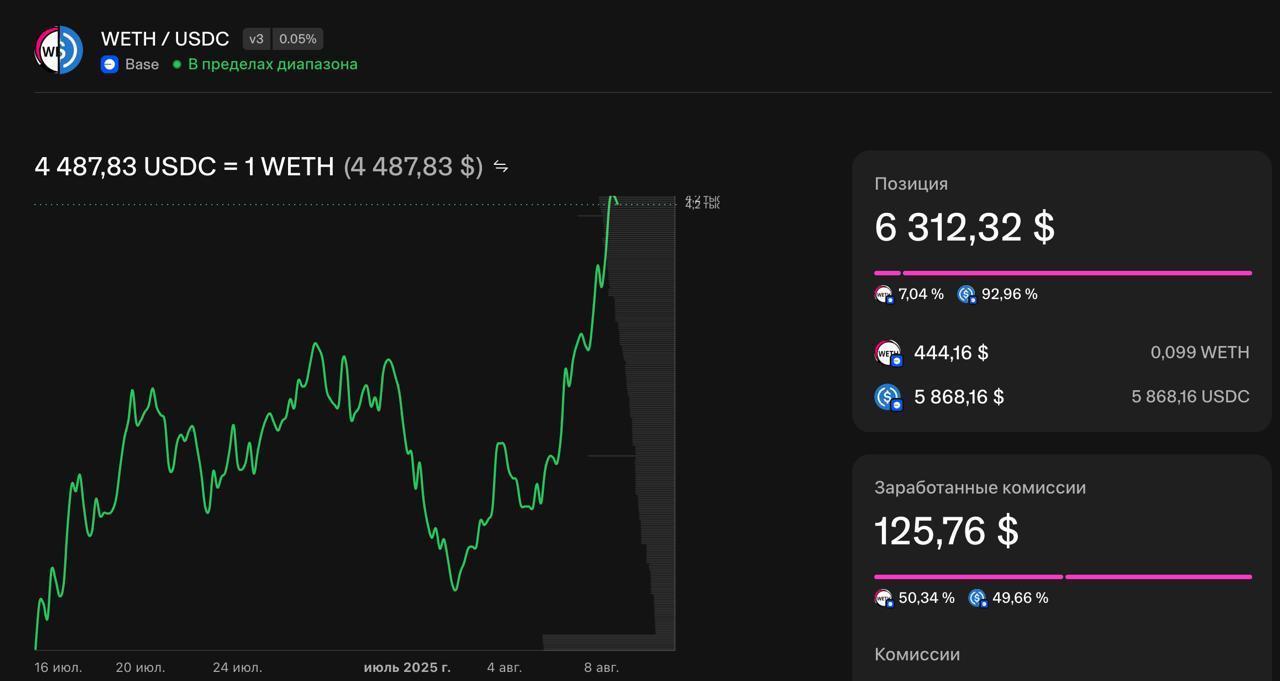Click the "0,099 WETH" amount
This screenshot has height=681, width=1280.
click(x=1200, y=353)
